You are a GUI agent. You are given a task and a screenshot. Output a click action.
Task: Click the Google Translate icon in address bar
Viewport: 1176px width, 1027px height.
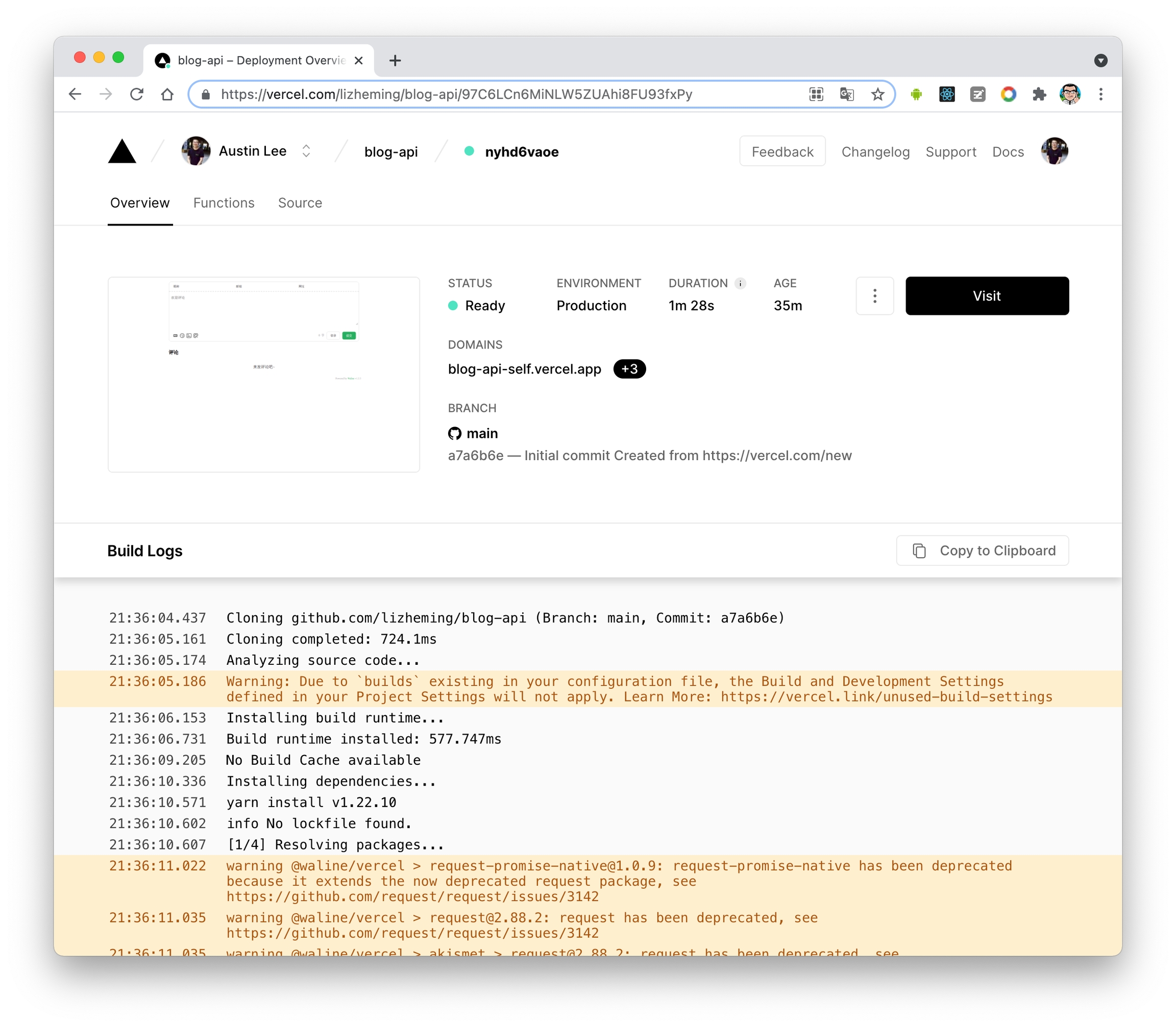pos(846,94)
